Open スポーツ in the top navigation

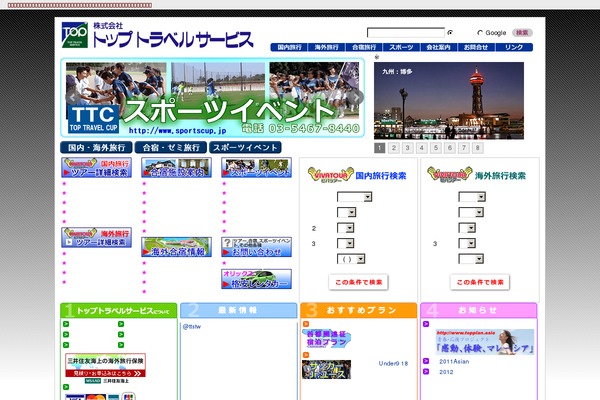pos(401,47)
